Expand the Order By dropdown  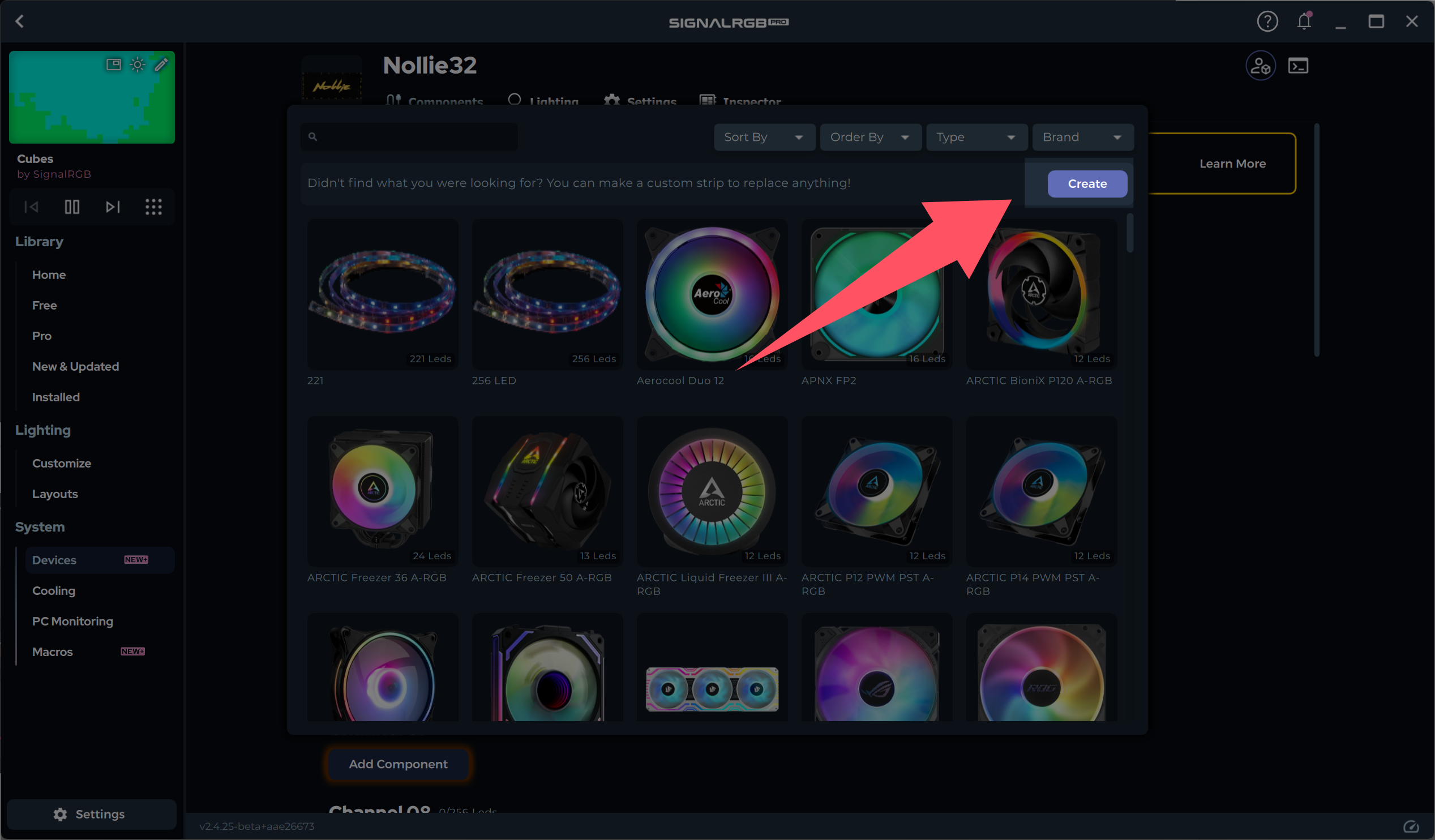point(871,137)
